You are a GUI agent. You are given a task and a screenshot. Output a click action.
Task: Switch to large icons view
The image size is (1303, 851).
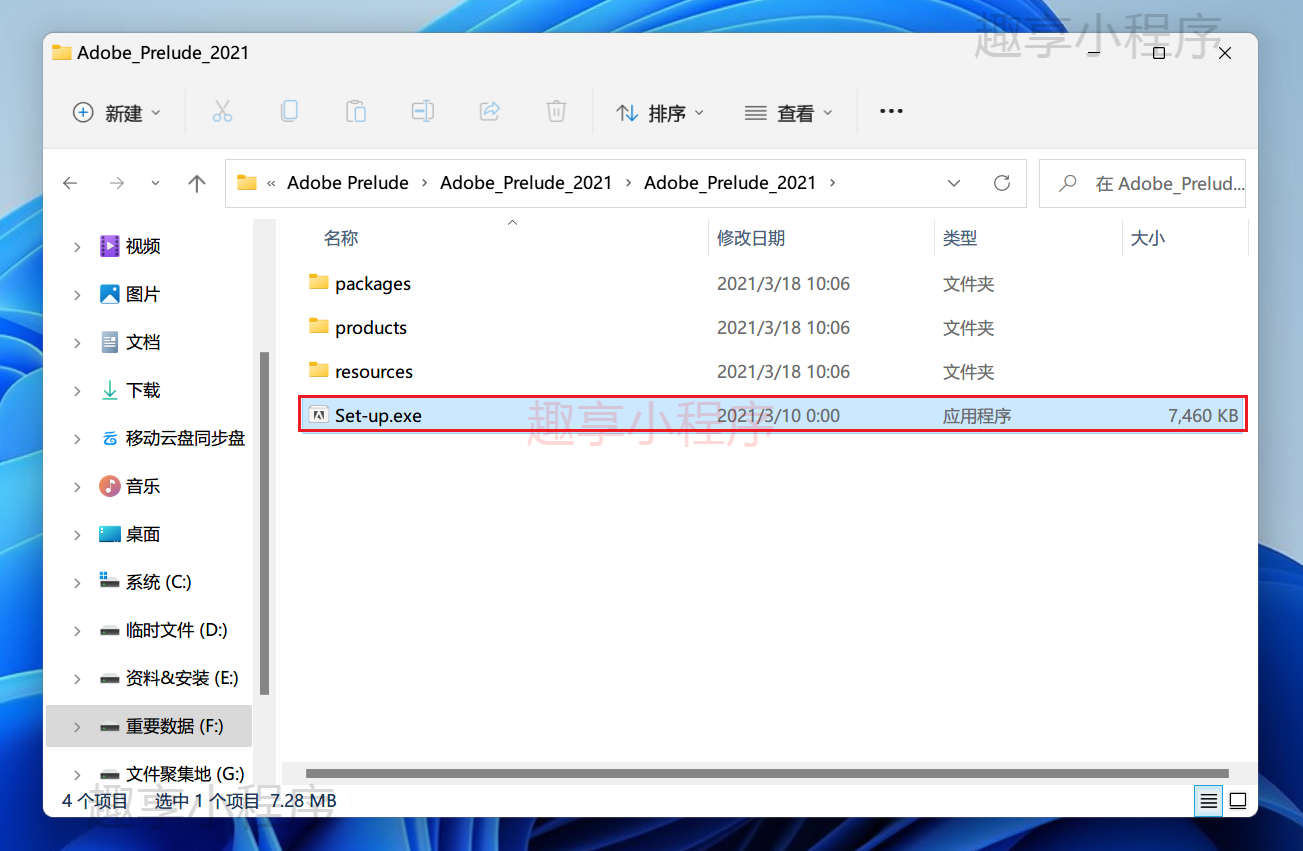click(x=1238, y=800)
